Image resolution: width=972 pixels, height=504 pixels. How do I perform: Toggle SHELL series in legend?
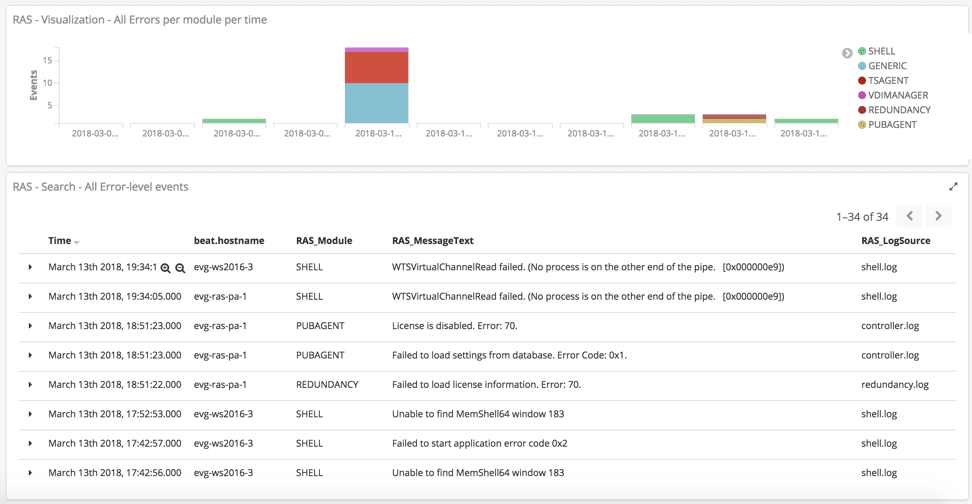[877, 51]
